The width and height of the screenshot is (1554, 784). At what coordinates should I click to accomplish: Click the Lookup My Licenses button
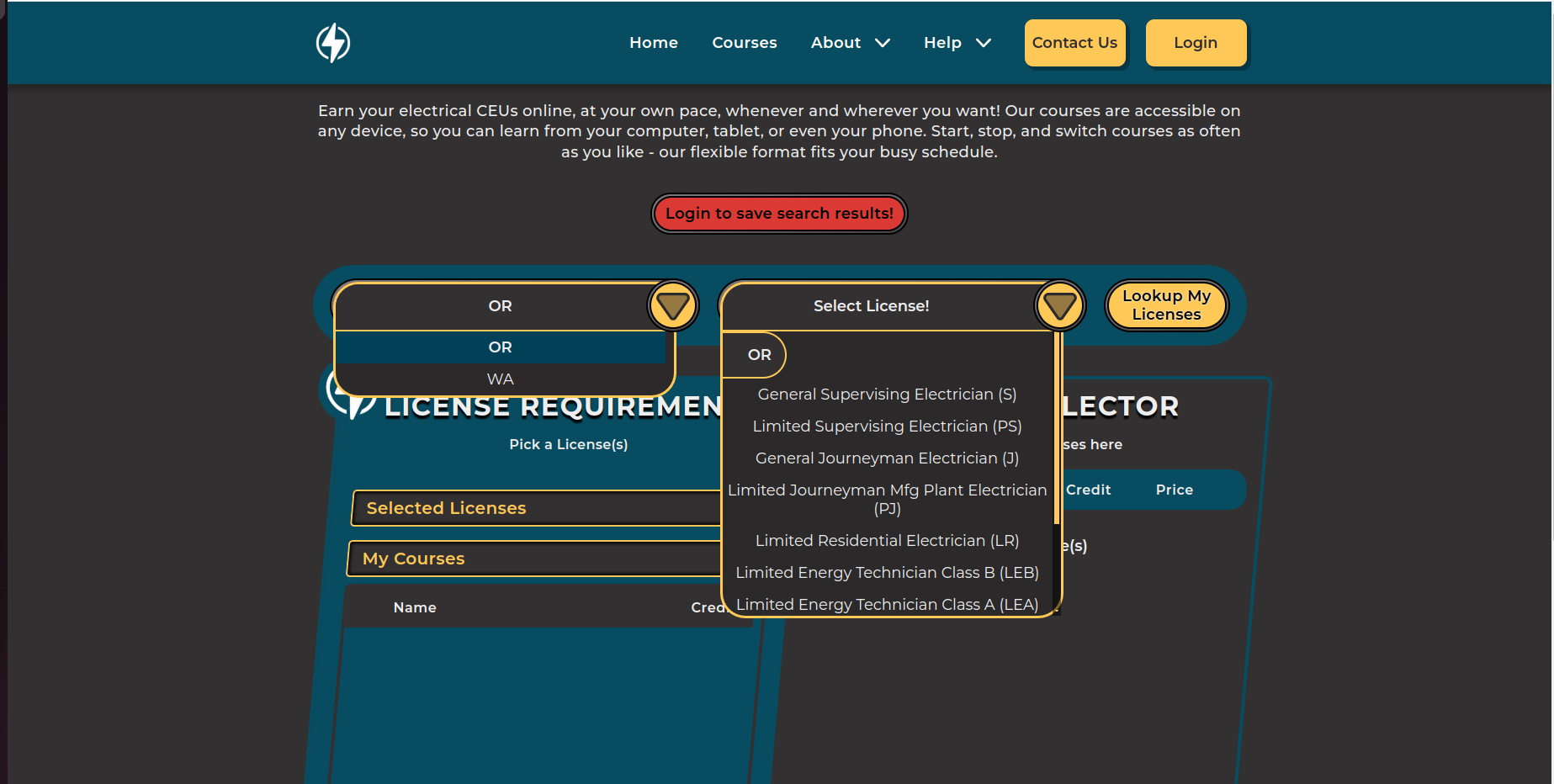1166,305
